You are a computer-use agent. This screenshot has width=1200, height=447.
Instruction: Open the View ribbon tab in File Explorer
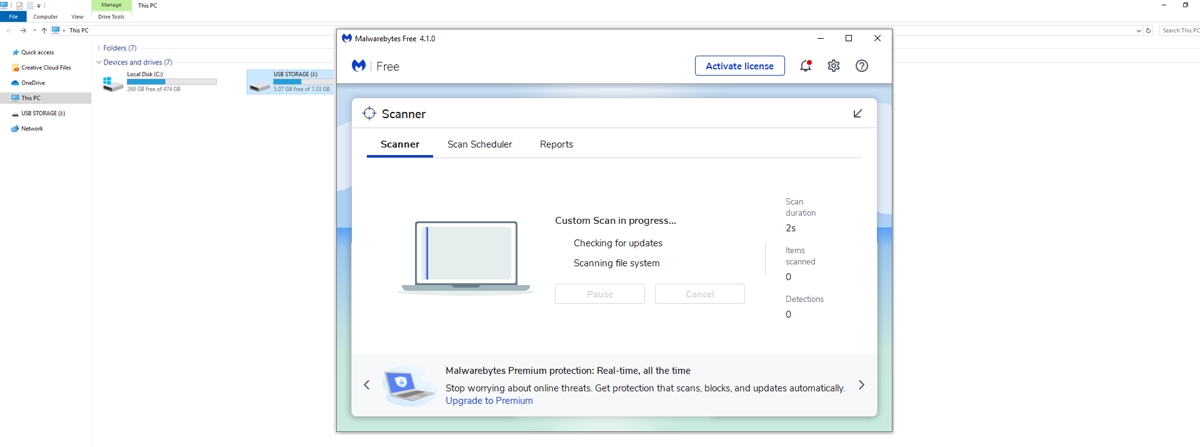77,17
